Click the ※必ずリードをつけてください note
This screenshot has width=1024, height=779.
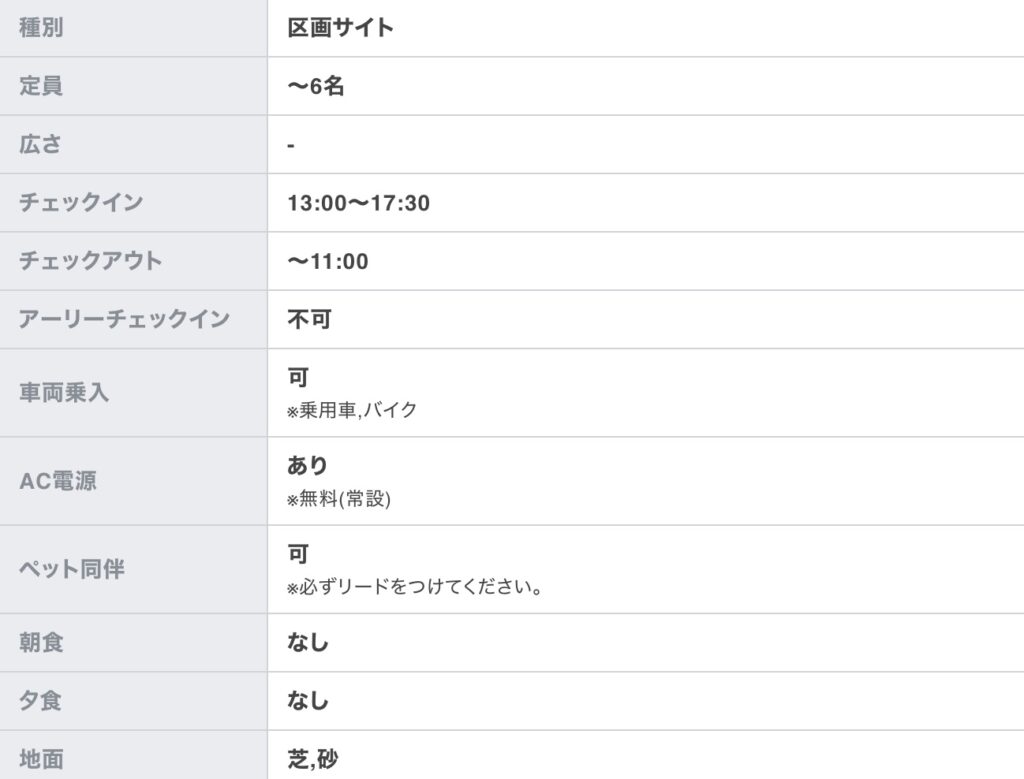point(414,586)
